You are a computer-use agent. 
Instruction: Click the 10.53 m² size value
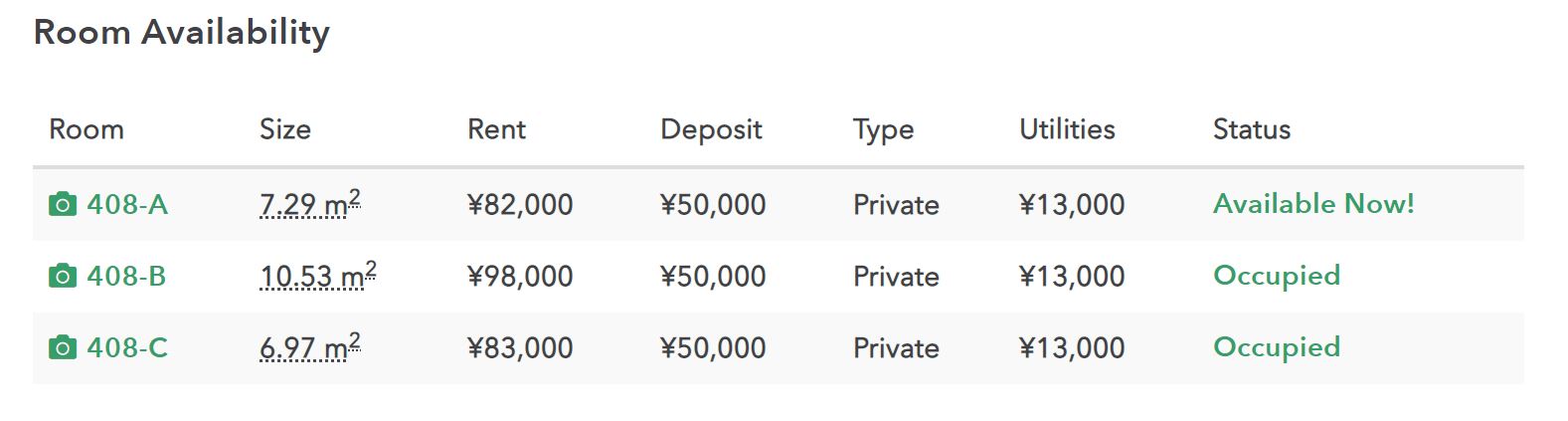tap(318, 275)
